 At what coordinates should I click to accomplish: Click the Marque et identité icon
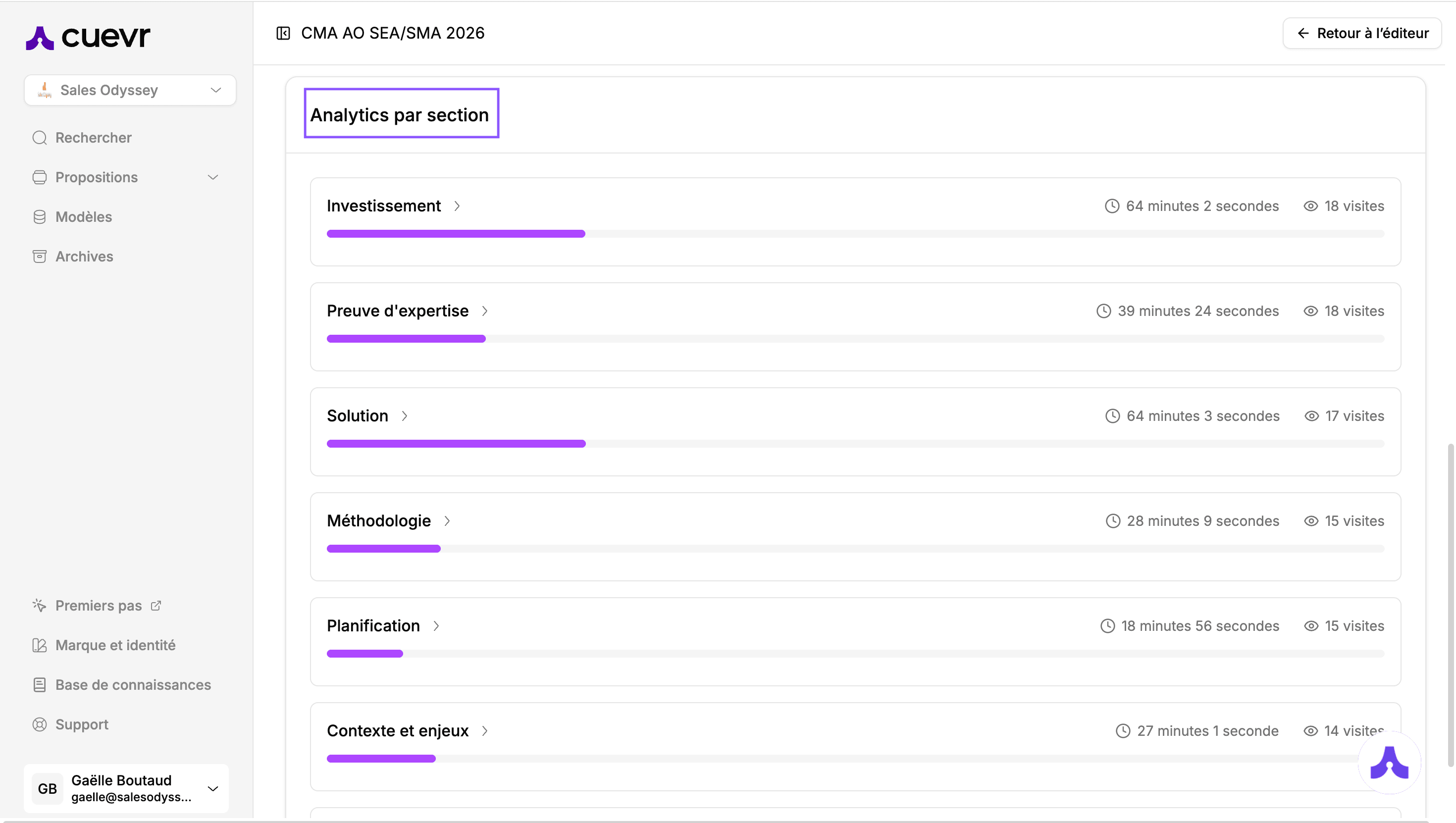pos(40,645)
